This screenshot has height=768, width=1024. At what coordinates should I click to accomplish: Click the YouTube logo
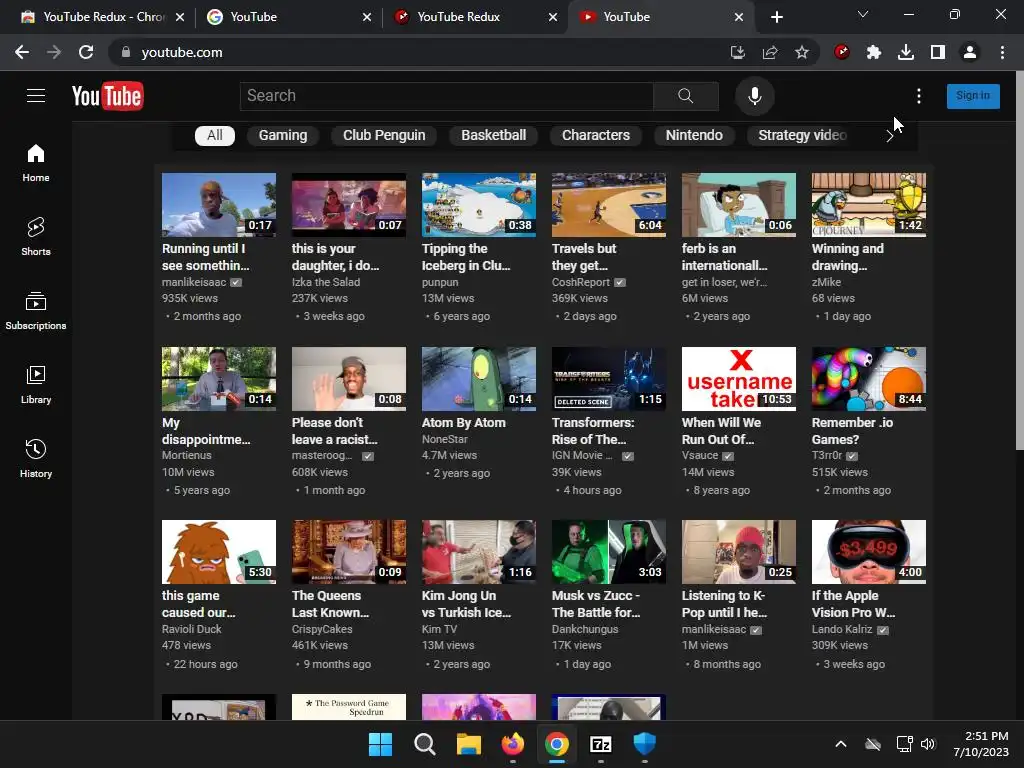click(108, 96)
